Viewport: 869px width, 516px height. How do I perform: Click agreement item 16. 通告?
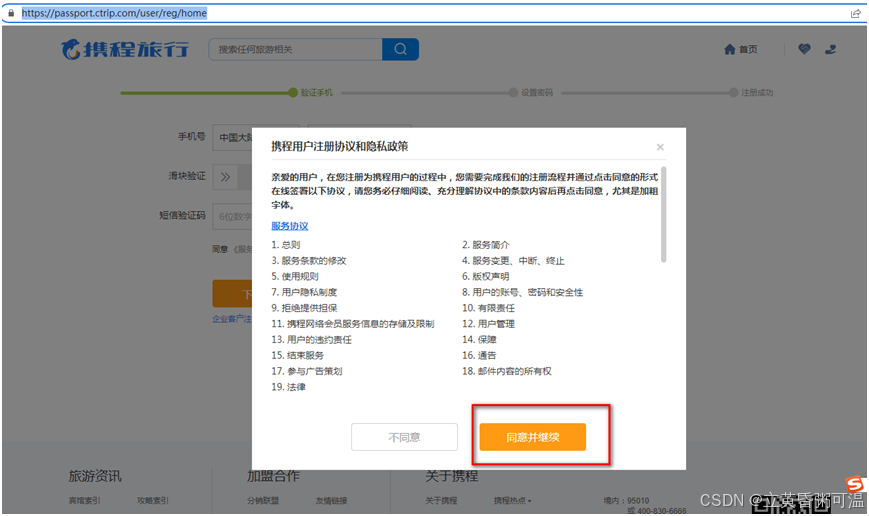[479, 355]
